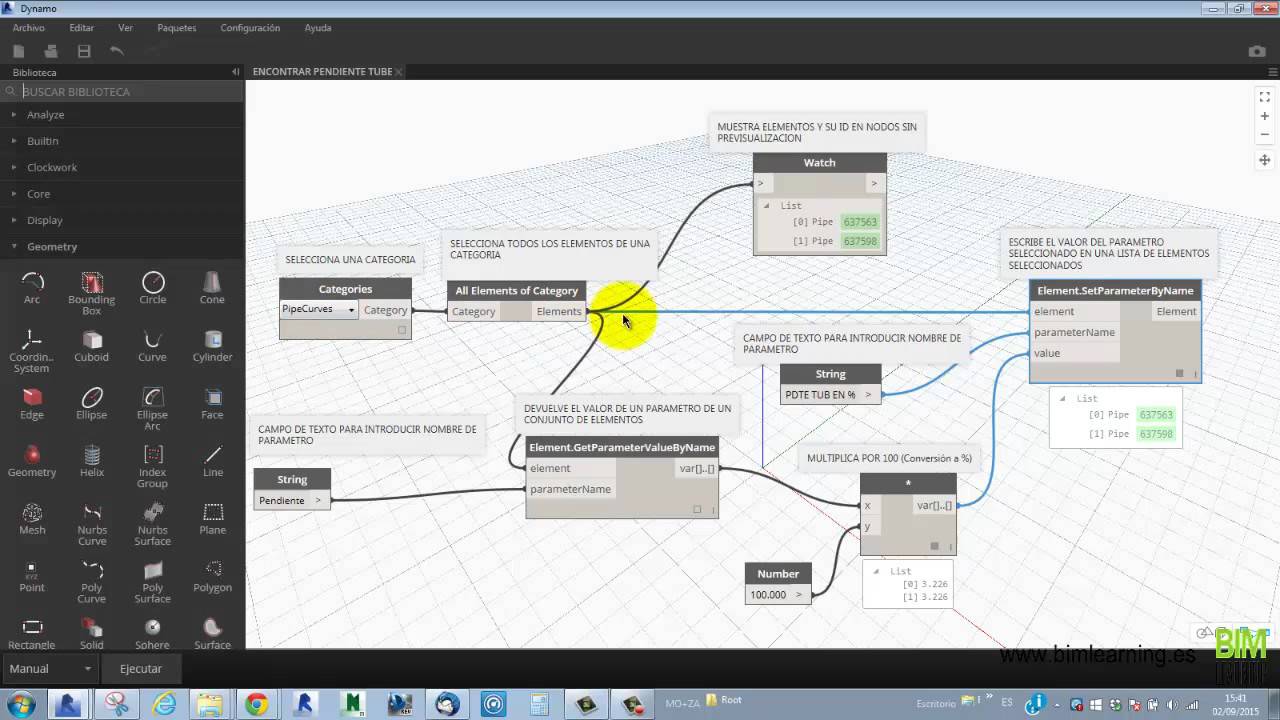Select the Arc geometry node icon
Viewport: 1280px width, 720px height.
point(32,282)
